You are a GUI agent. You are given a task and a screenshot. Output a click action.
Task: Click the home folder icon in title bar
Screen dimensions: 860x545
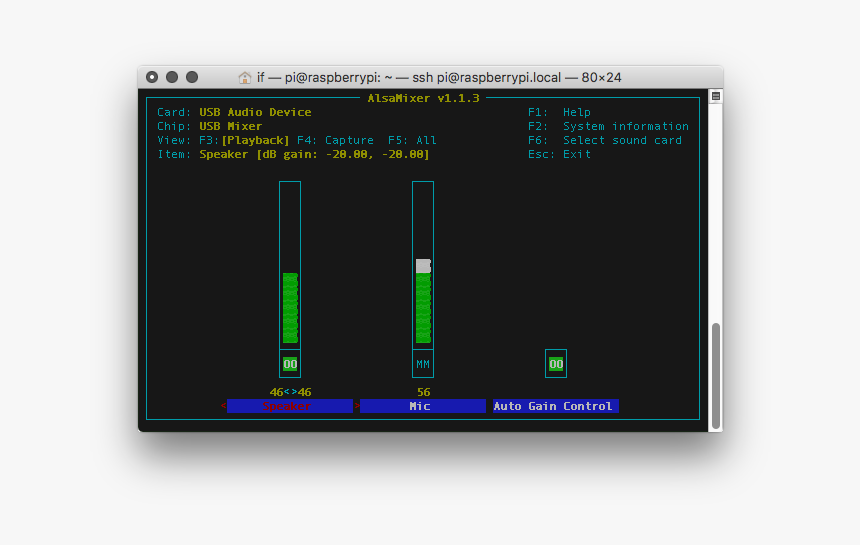[245, 77]
